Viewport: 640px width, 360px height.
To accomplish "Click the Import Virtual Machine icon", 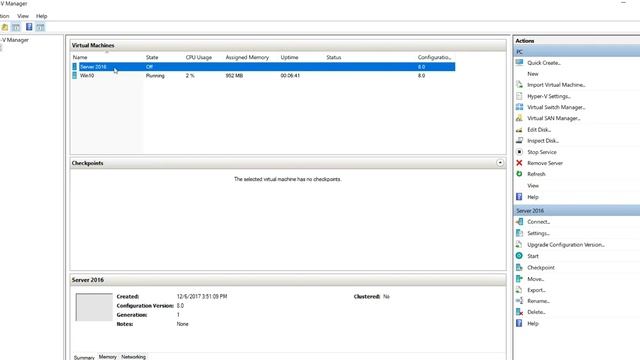I will pyautogui.click(x=519, y=84).
